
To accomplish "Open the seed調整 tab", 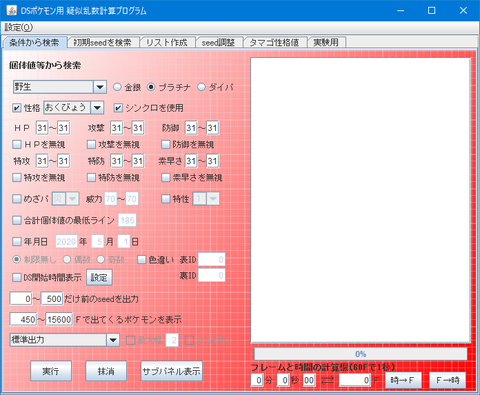I will pyautogui.click(x=218, y=43).
